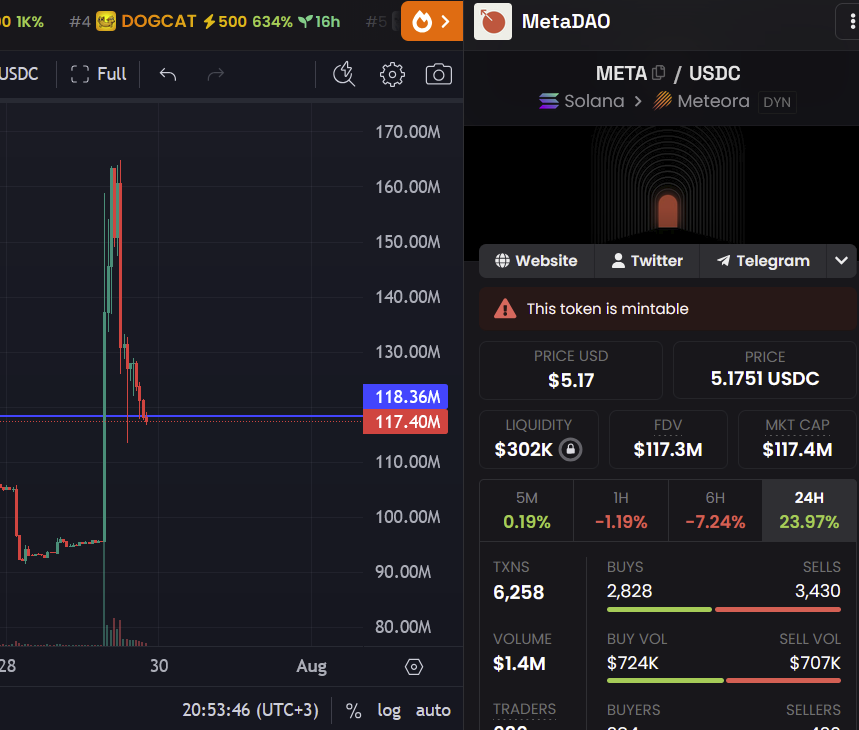Click the LIQUIDITY $302K value
The width and height of the screenshot is (859, 730).
click(523, 450)
